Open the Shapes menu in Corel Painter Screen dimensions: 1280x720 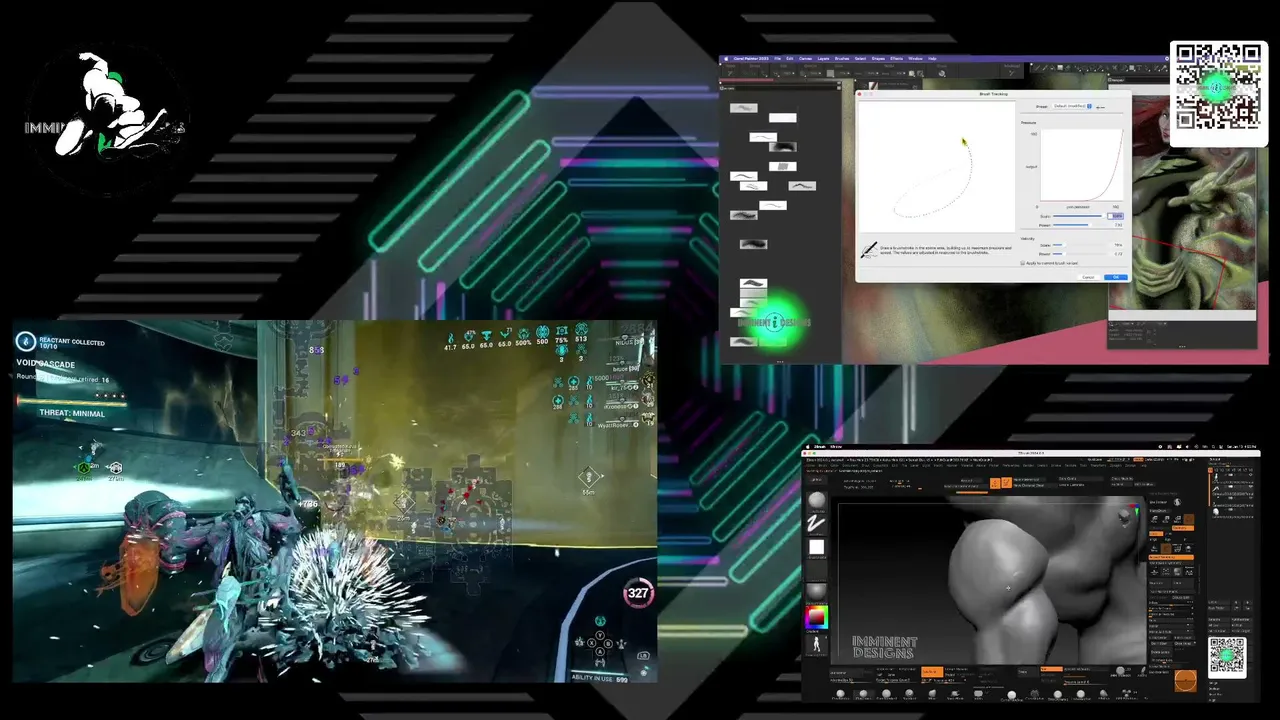(x=878, y=59)
